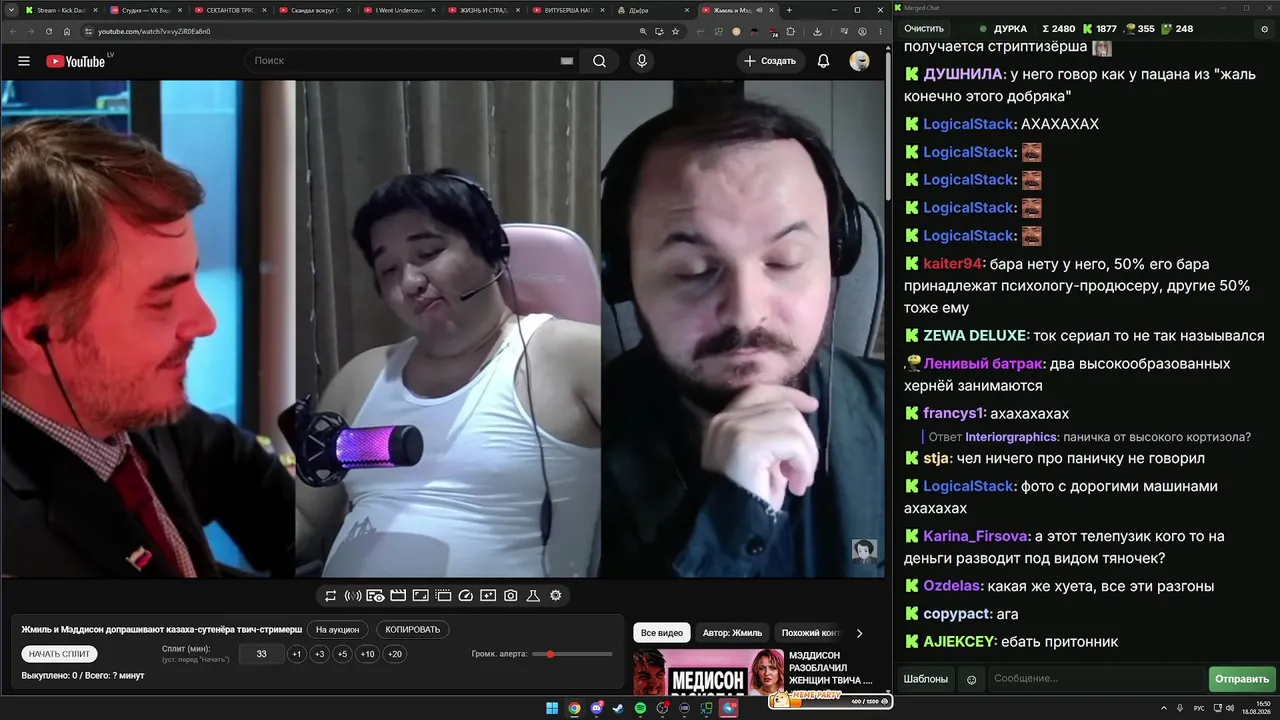This screenshot has width=1280, height=720.
Task: Add +20 minutes to split
Action: (x=395, y=654)
